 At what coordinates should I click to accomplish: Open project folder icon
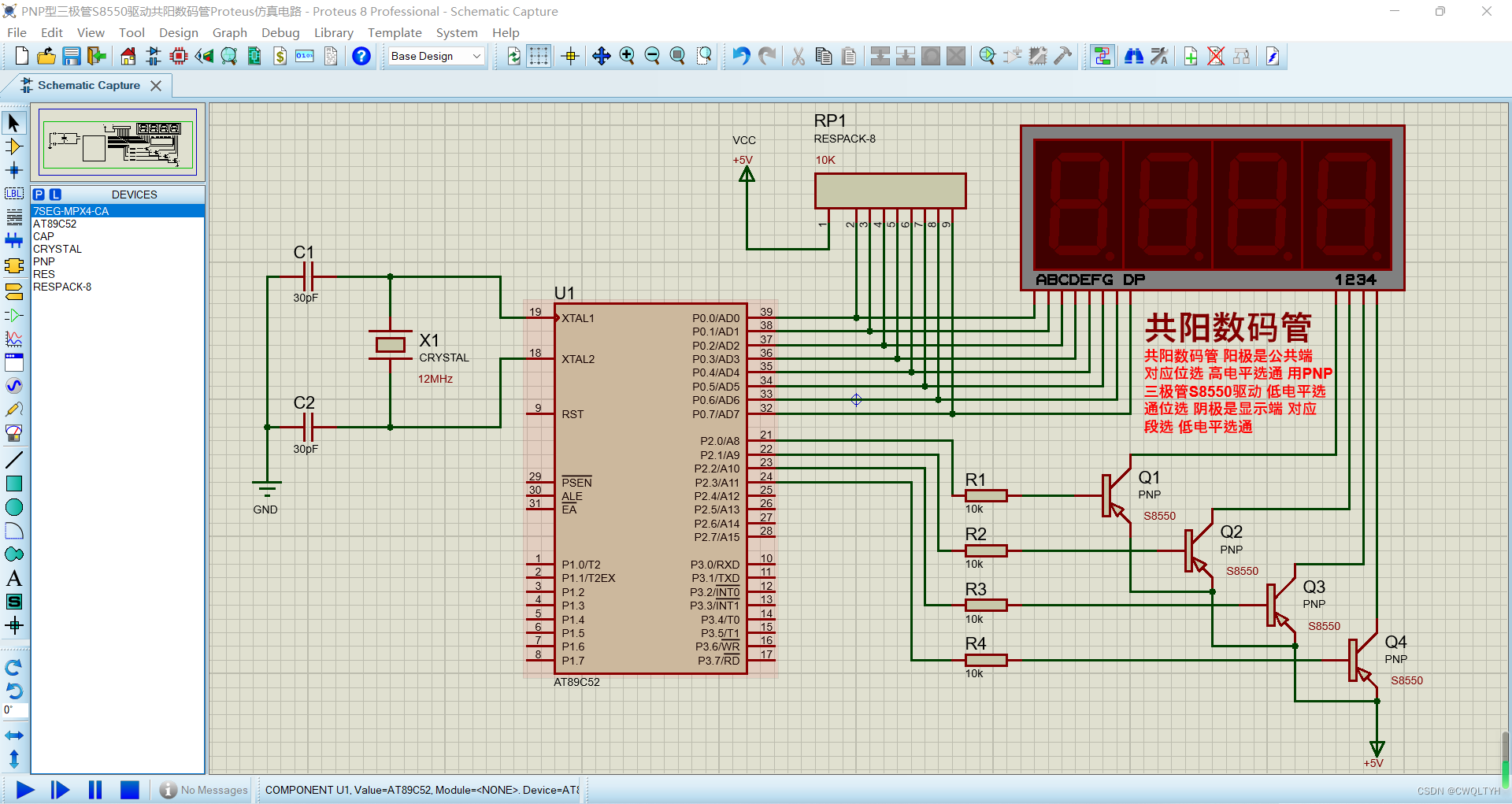pos(46,56)
